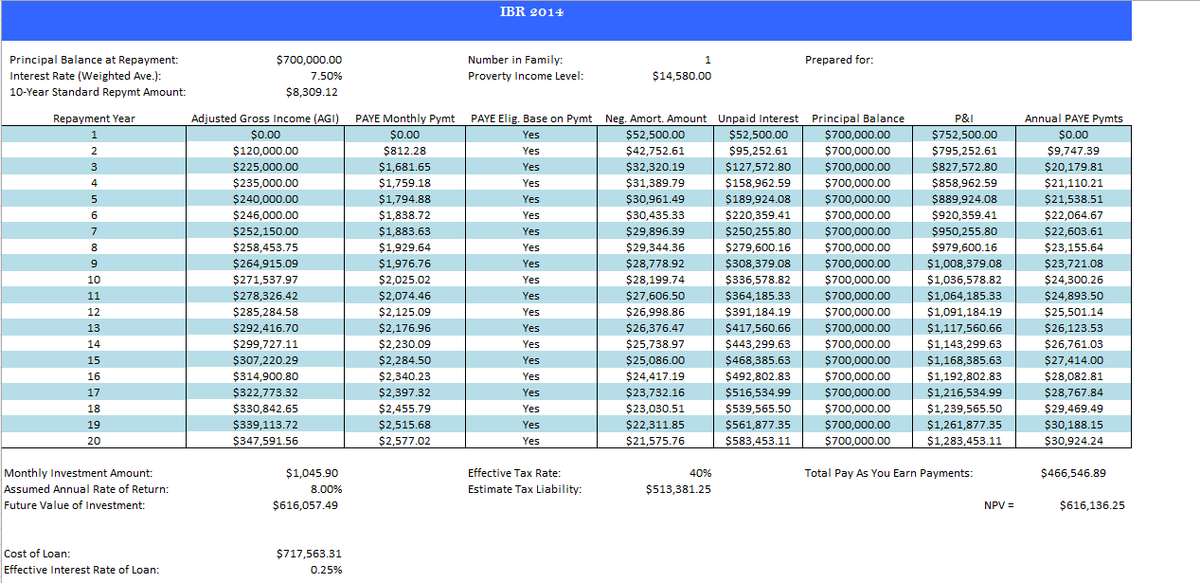Viewport: 1200px width, 583px height.
Task: Select negative amortization cell $23,030.51
Action: point(655,408)
